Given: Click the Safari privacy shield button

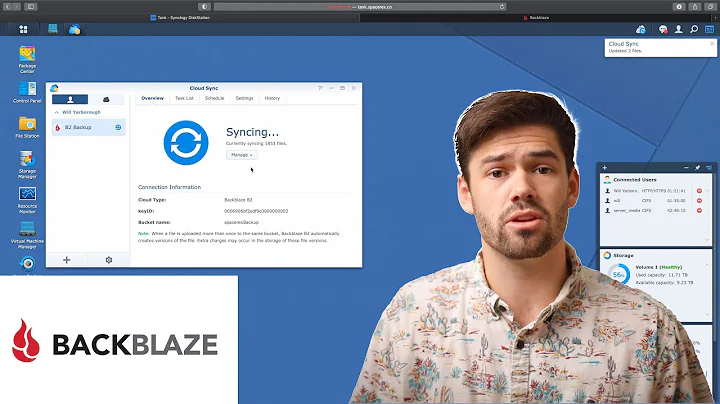Looking at the screenshot, I should [x=204, y=6].
